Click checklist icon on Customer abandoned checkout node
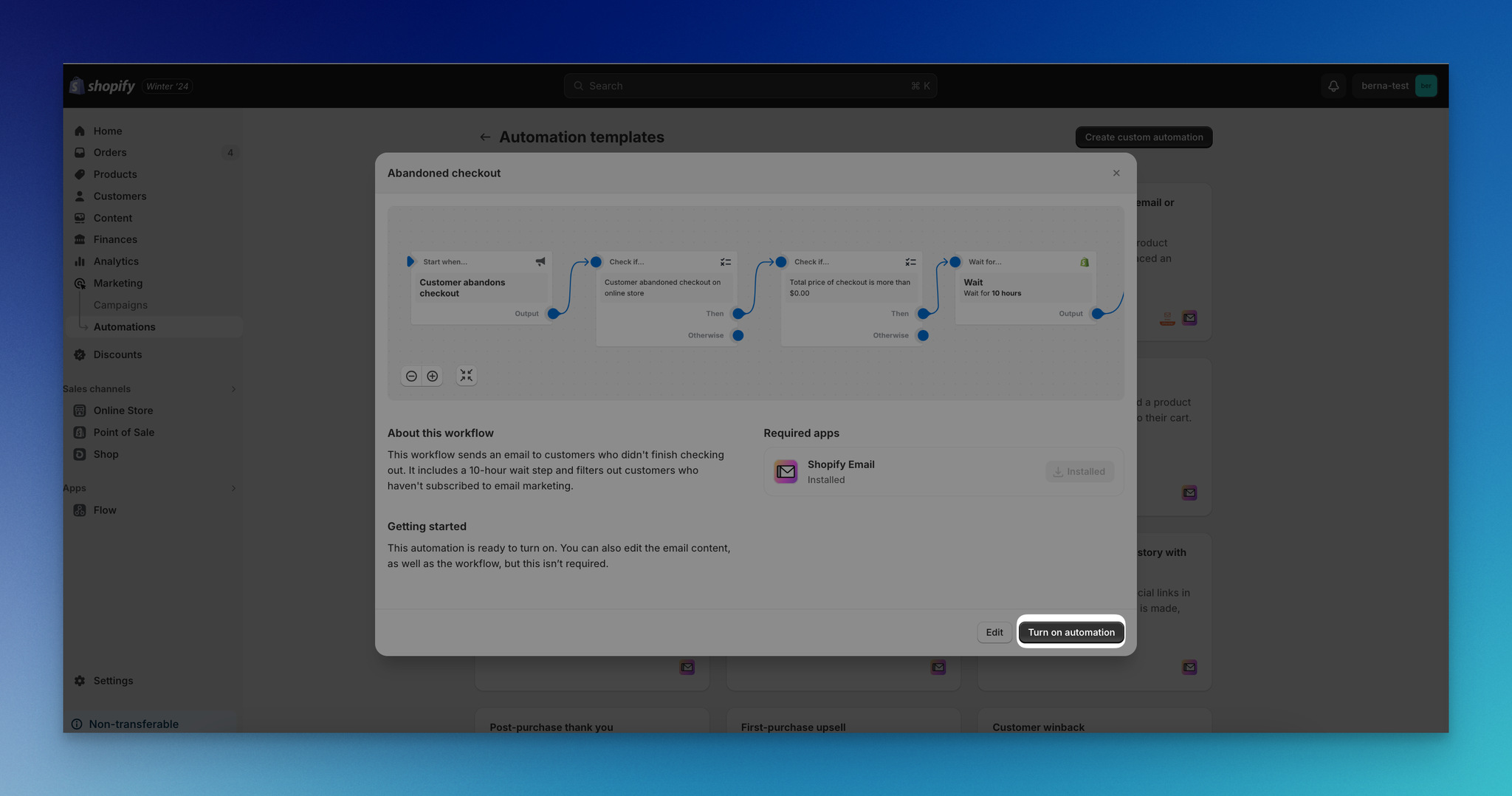 726,262
